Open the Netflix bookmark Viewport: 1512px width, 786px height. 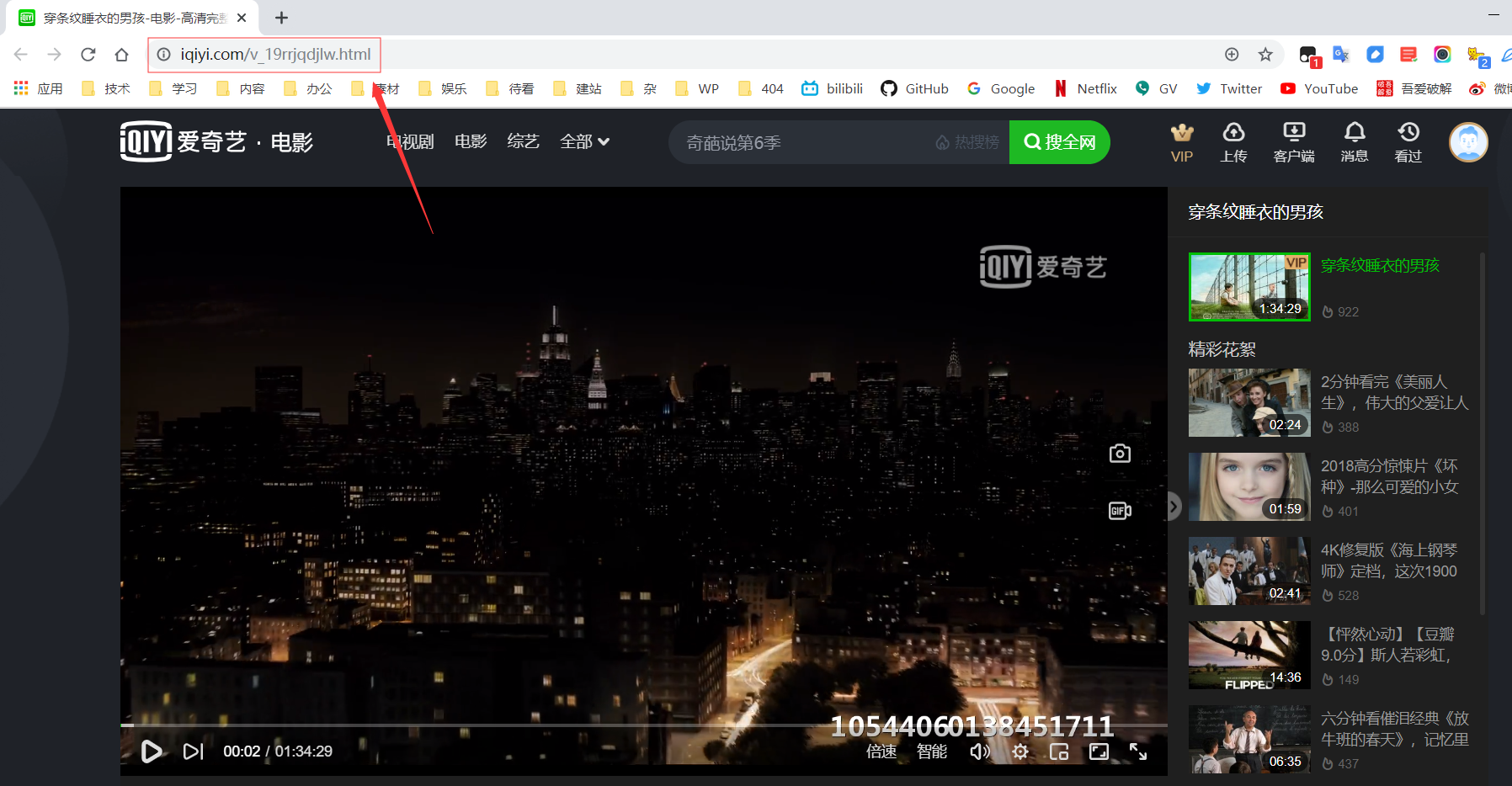pyautogui.click(x=1085, y=88)
